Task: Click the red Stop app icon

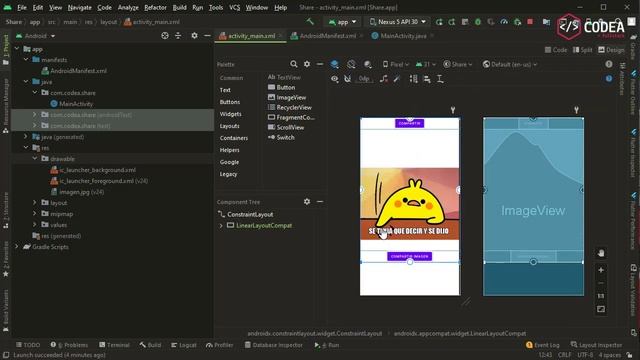Action: (x=530, y=22)
